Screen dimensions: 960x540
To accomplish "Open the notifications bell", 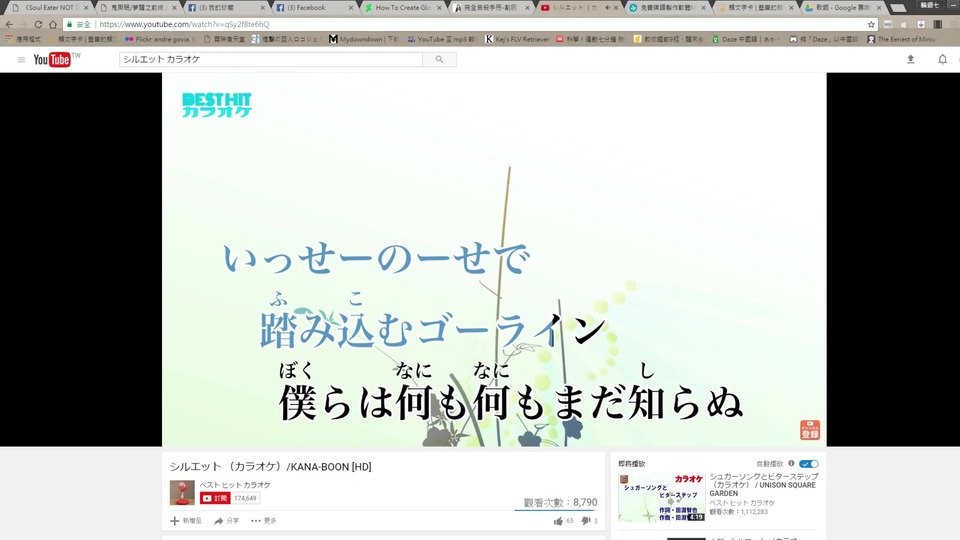I will coord(942,59).
